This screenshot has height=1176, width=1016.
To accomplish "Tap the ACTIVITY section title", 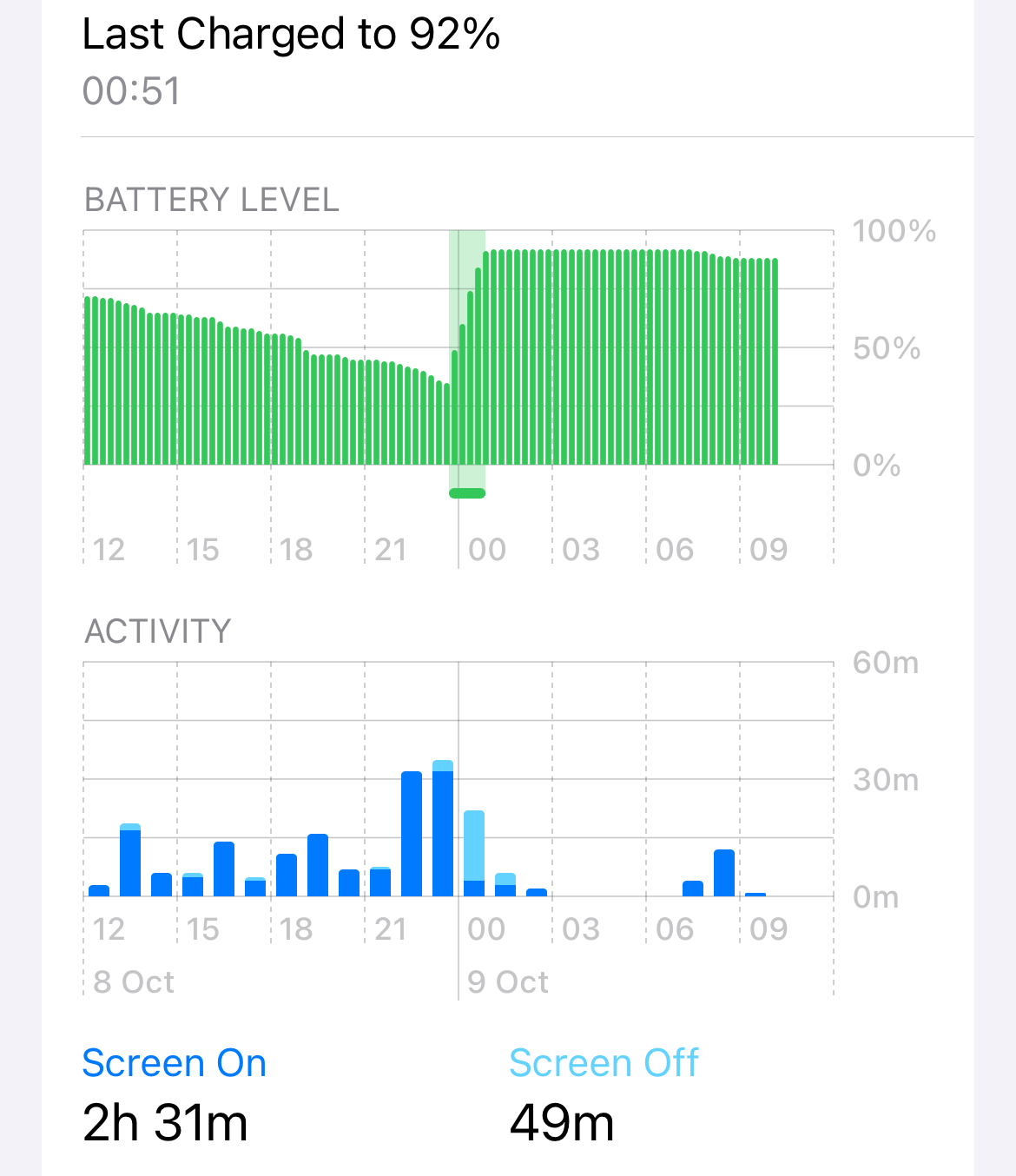I will 158,631.
